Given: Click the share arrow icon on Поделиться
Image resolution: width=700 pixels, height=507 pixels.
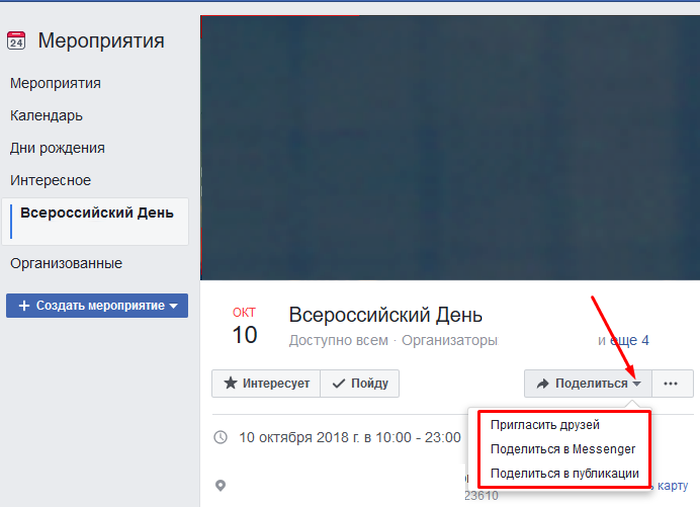Looking at the screenshot, I should (x=543, y=383).
